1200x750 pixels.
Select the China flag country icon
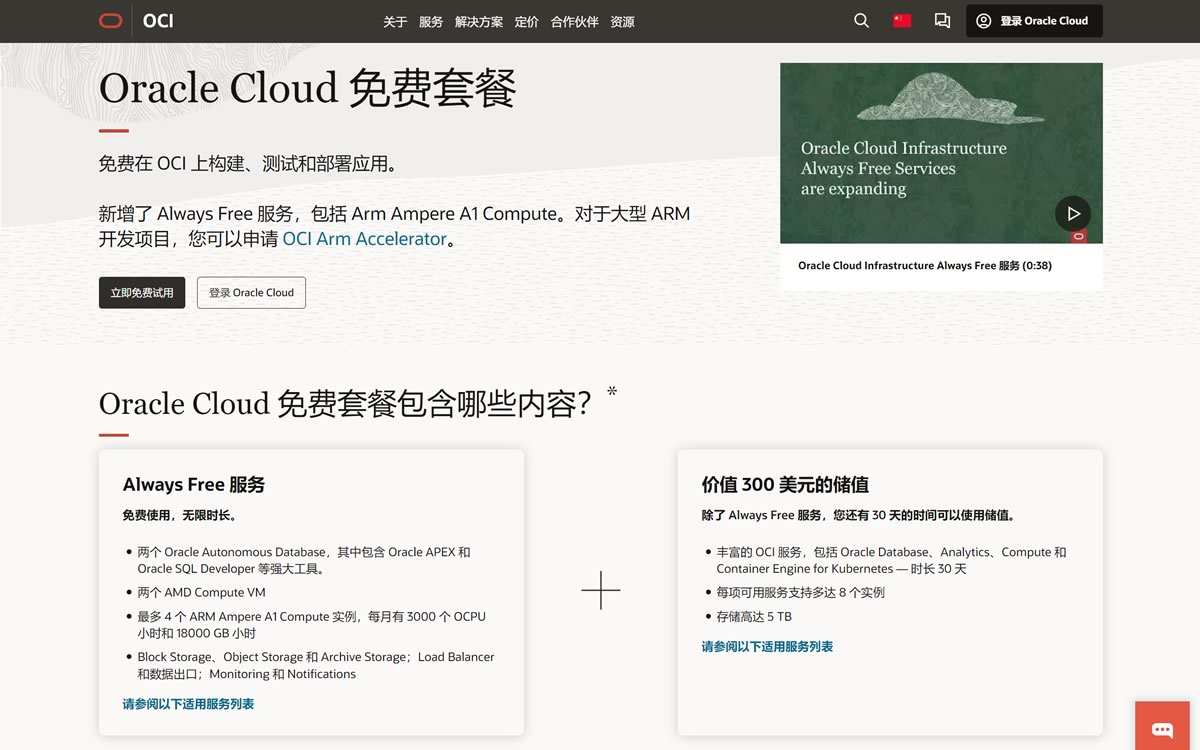[902, 21]
